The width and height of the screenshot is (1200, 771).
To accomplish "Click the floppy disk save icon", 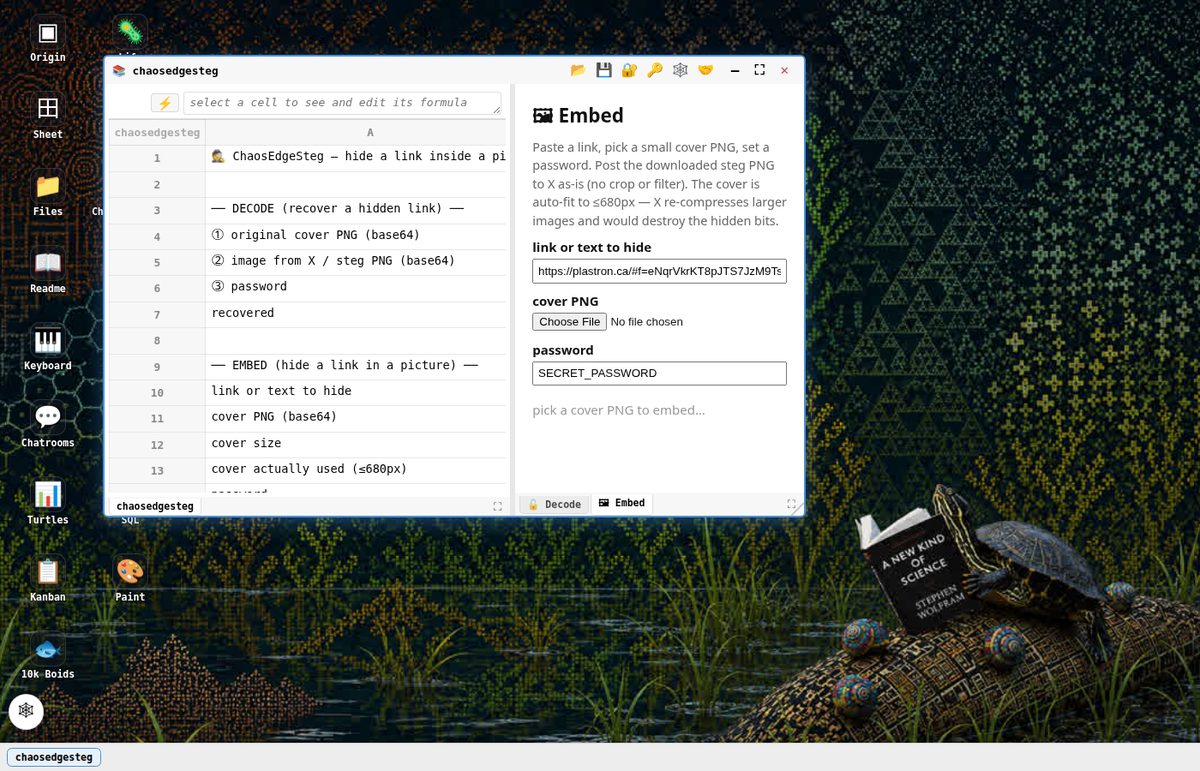I will [604, 70].
